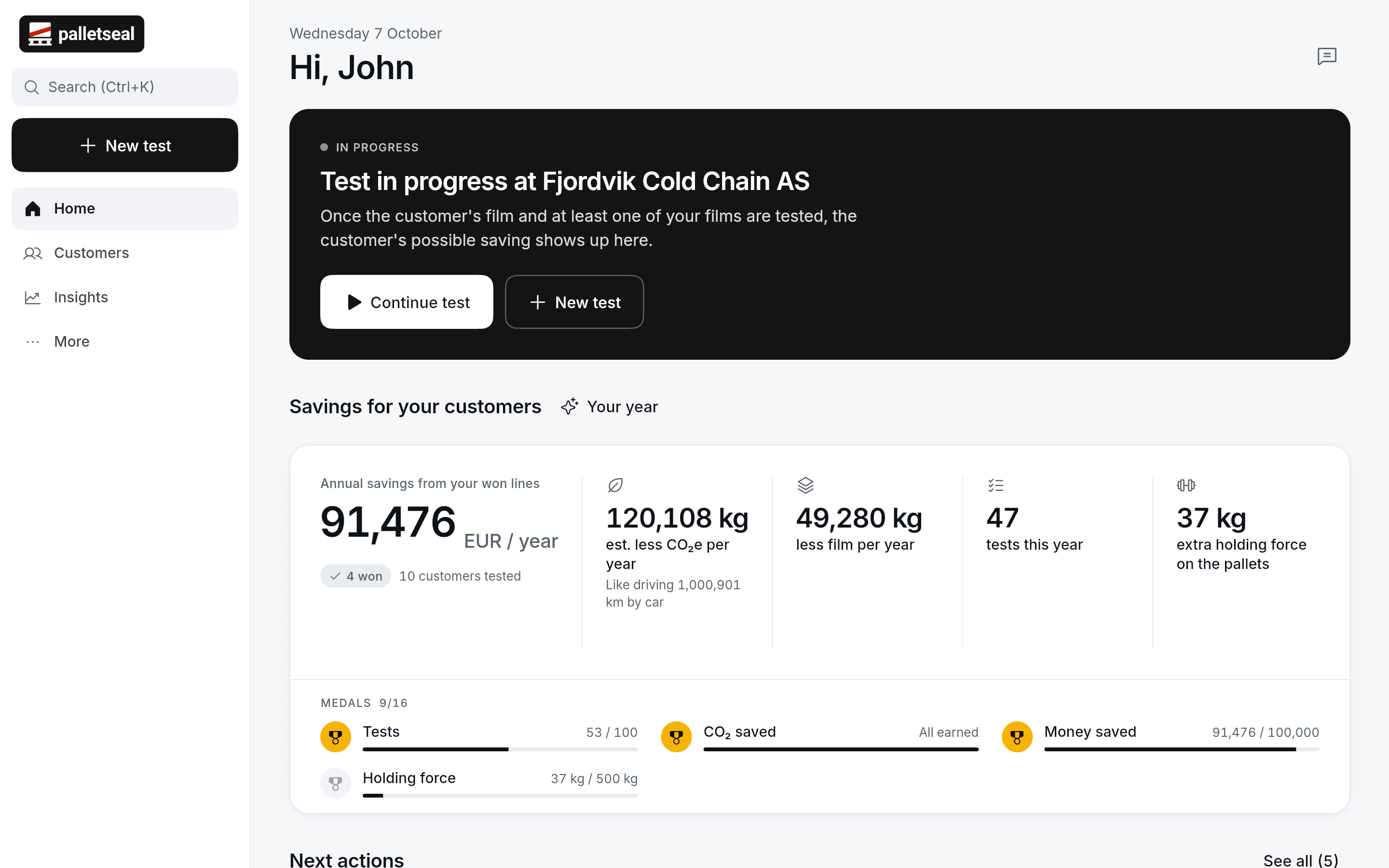The width and height of the screenshot is (1389, 868).
Task: Open the Customers page
Action: coord(124,253)
